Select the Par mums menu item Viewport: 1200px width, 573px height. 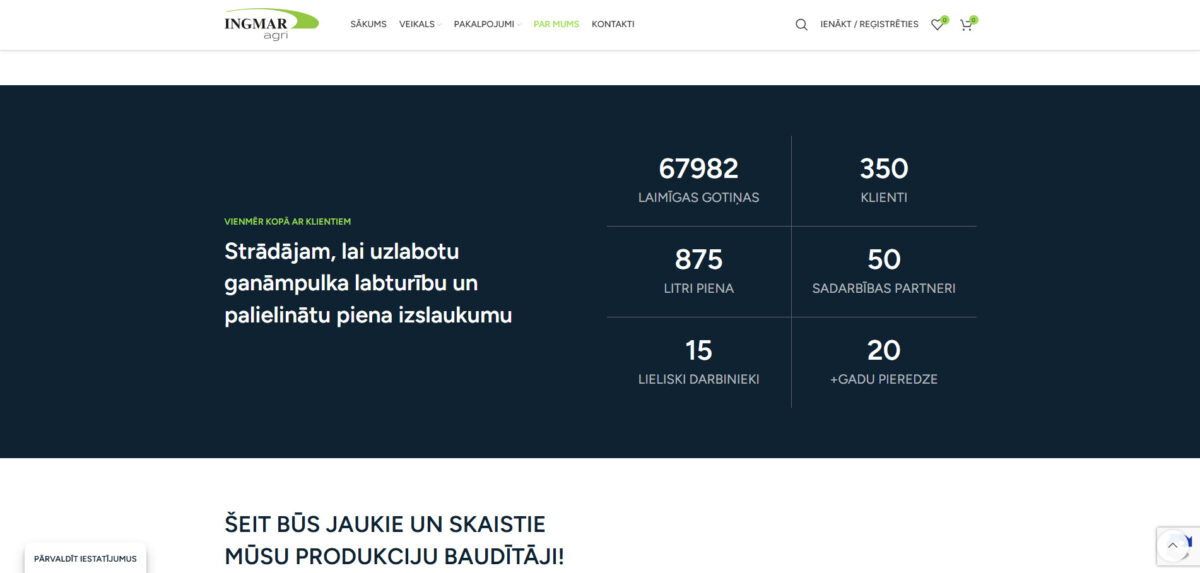[x=556, y=24]
